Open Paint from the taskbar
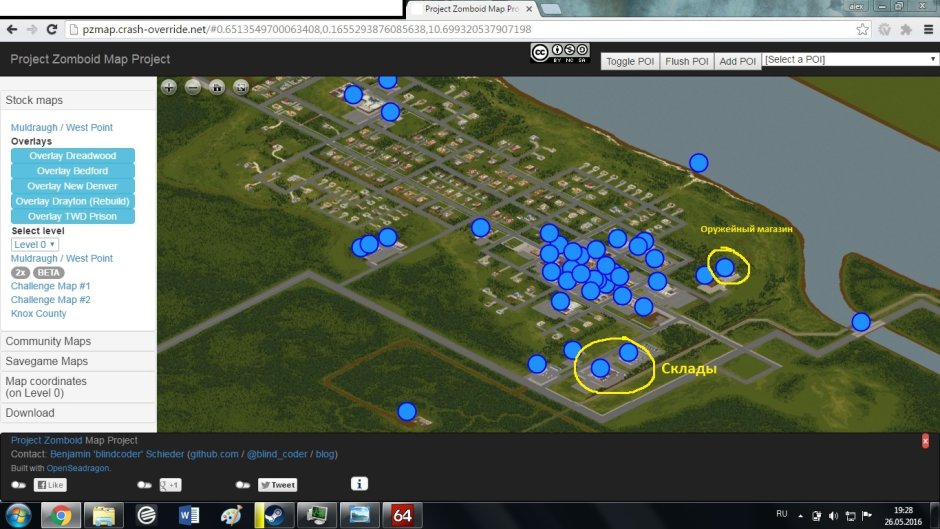 pos(231,515)
